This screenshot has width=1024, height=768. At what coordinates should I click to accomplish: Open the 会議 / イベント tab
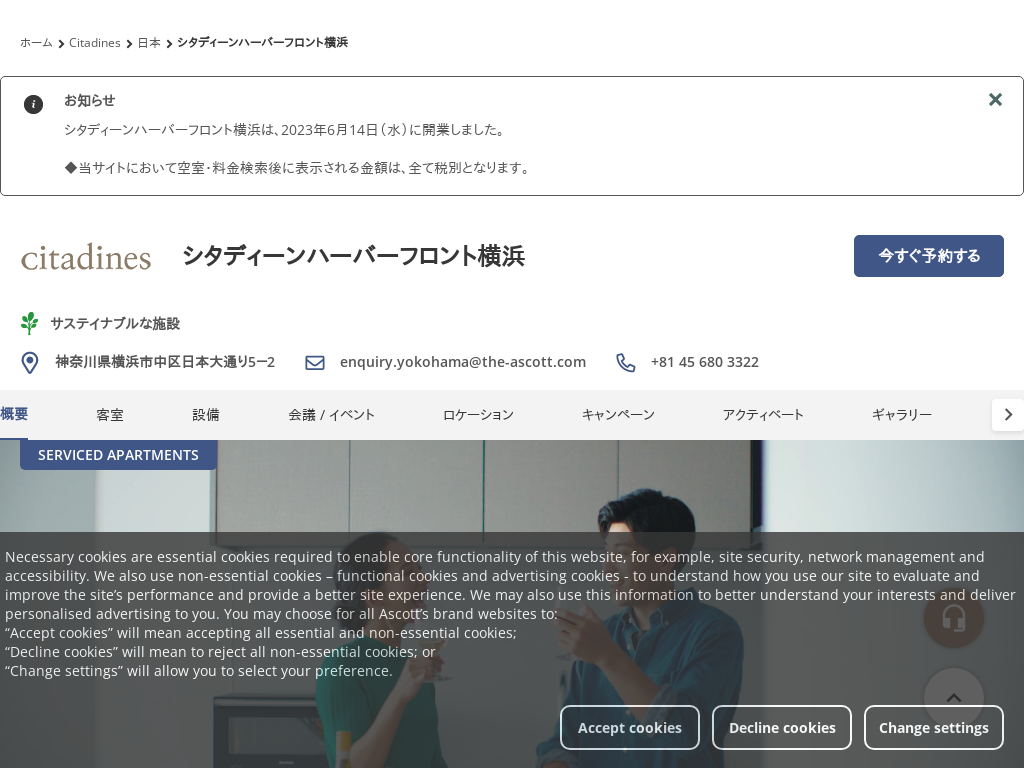[332, 415]
